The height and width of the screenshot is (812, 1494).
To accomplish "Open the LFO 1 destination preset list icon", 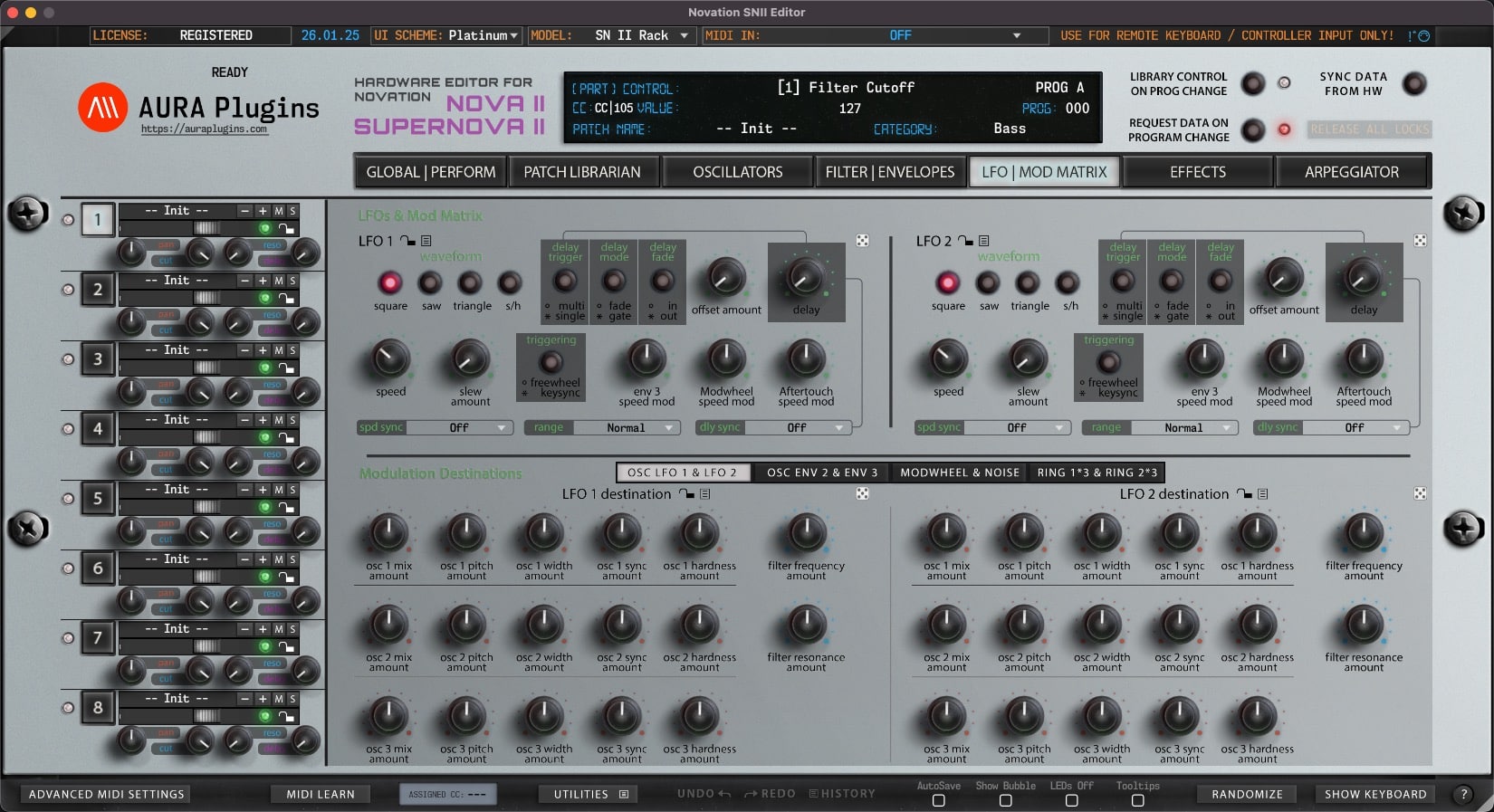I will point(704,494).
